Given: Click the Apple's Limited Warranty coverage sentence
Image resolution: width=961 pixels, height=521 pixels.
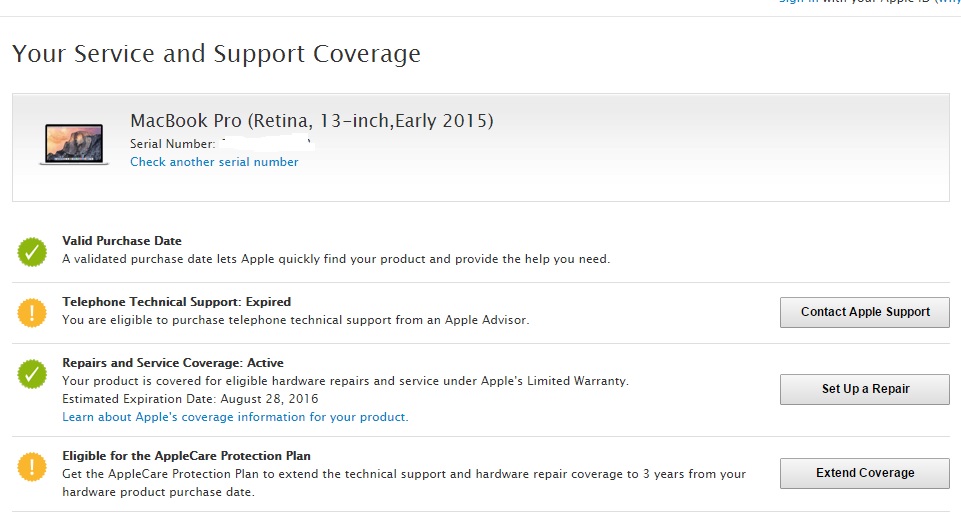Looking at the screenshot, I should pyautogui.click(x=346, y=381).
